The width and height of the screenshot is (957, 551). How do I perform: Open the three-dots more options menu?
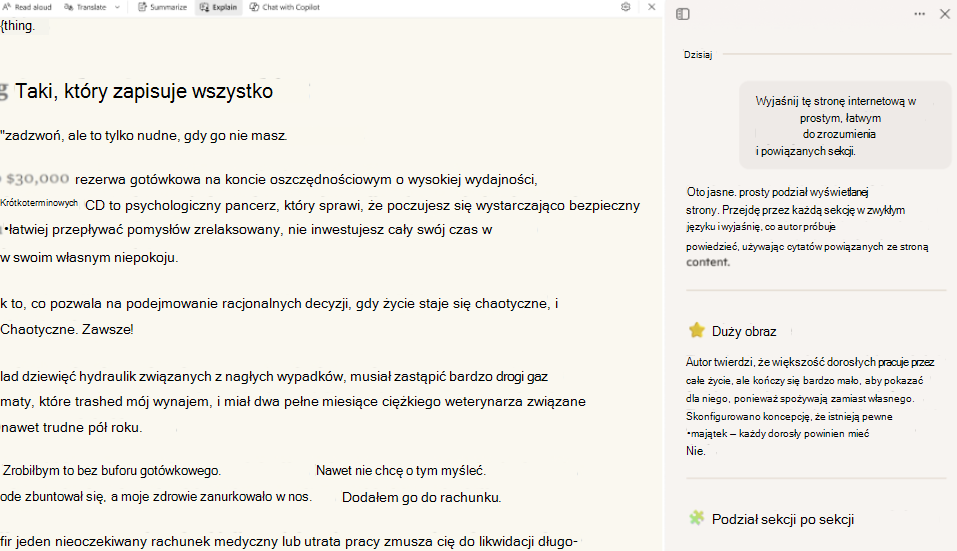(919, 14)
